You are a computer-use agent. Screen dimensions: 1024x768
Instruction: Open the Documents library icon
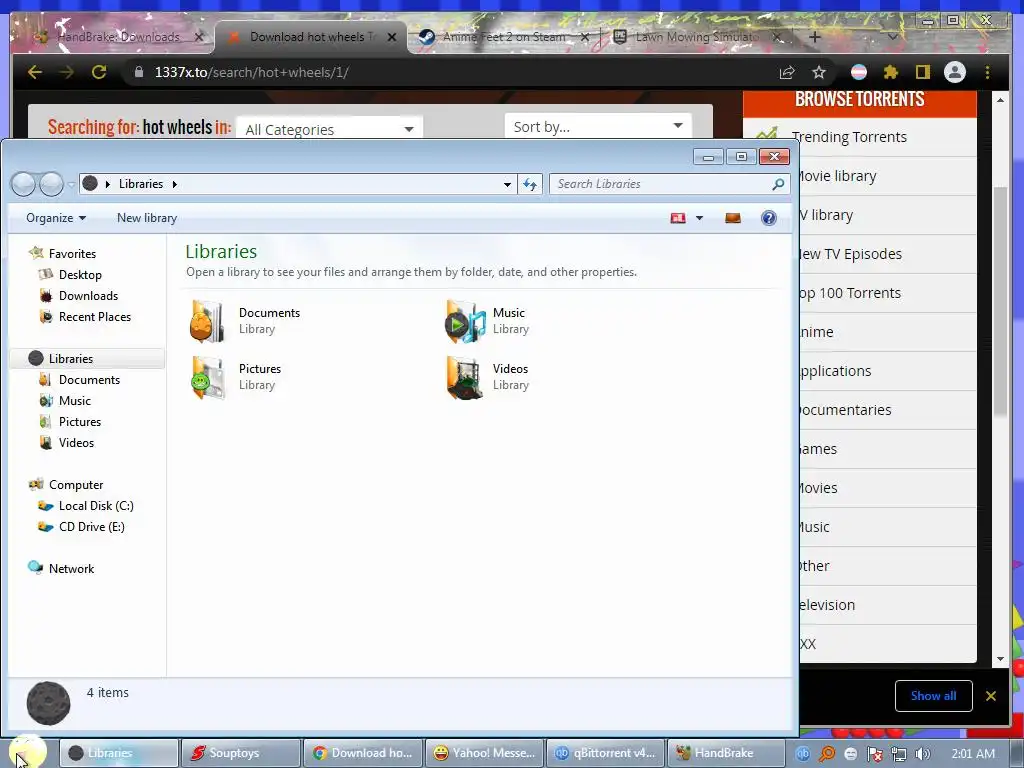tap(206, 321)
